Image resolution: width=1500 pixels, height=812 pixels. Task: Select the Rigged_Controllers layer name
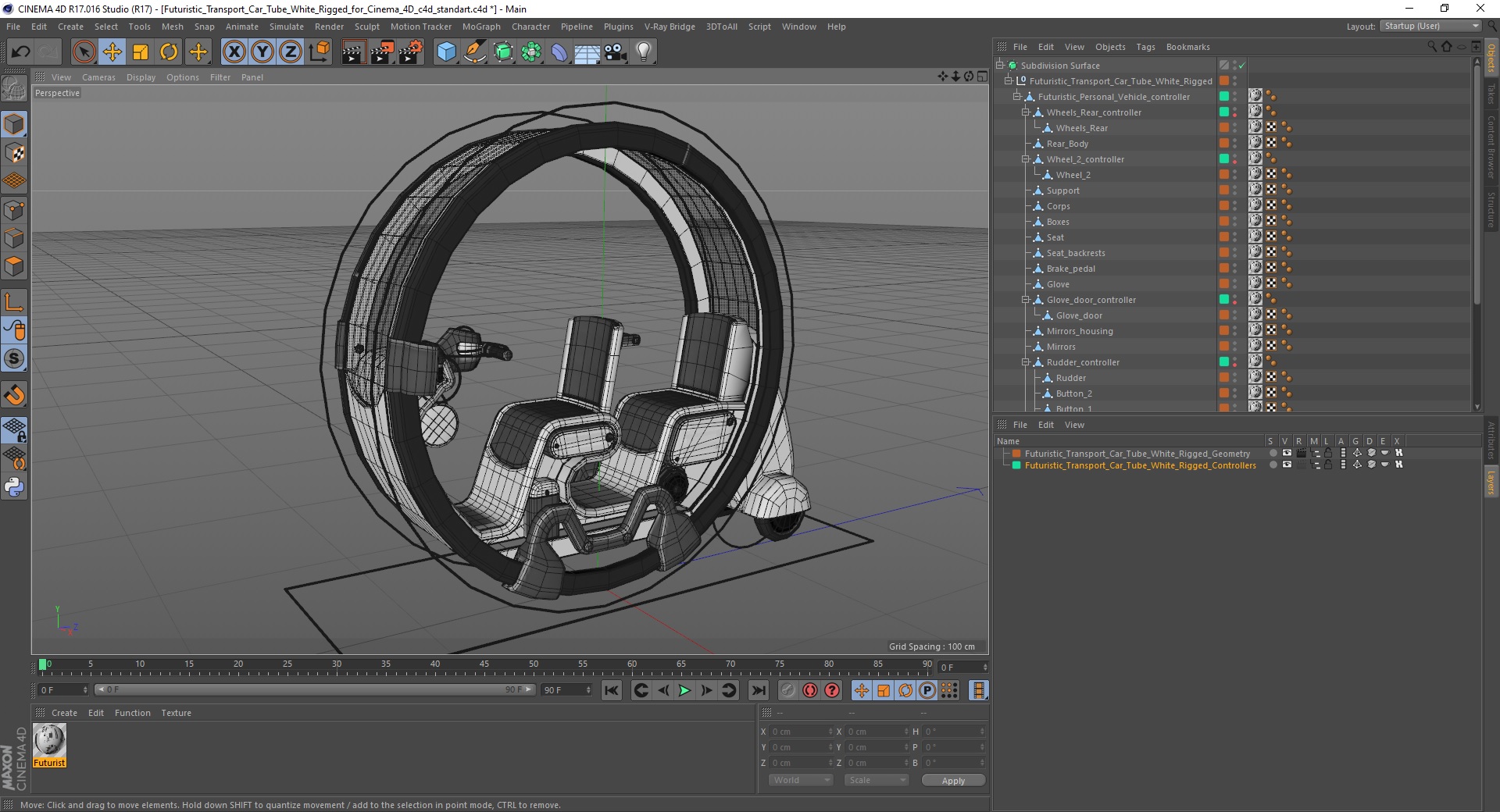[x=1141, y=465]
